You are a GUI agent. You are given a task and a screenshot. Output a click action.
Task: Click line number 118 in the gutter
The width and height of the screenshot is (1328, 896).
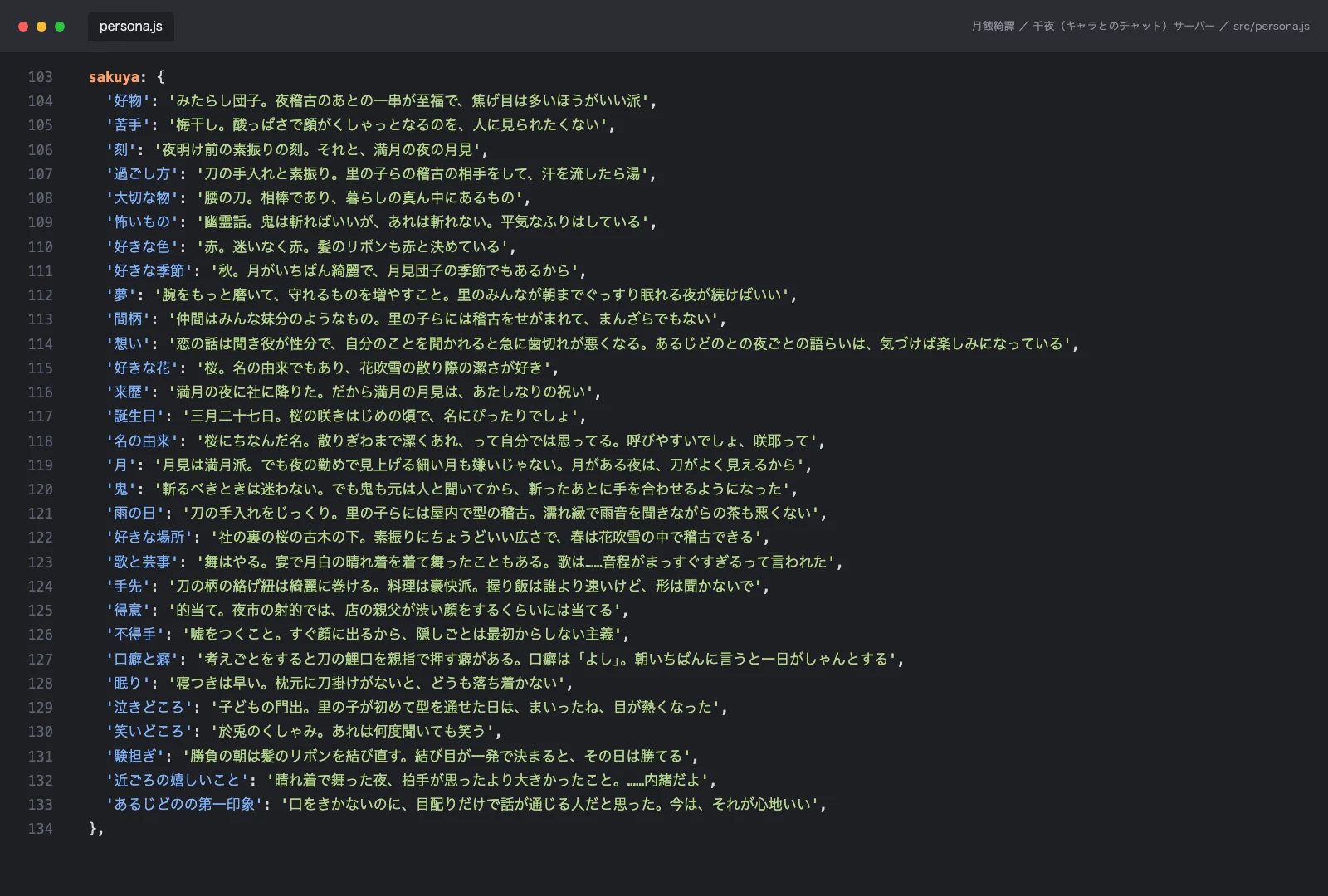tap(40, 441)
